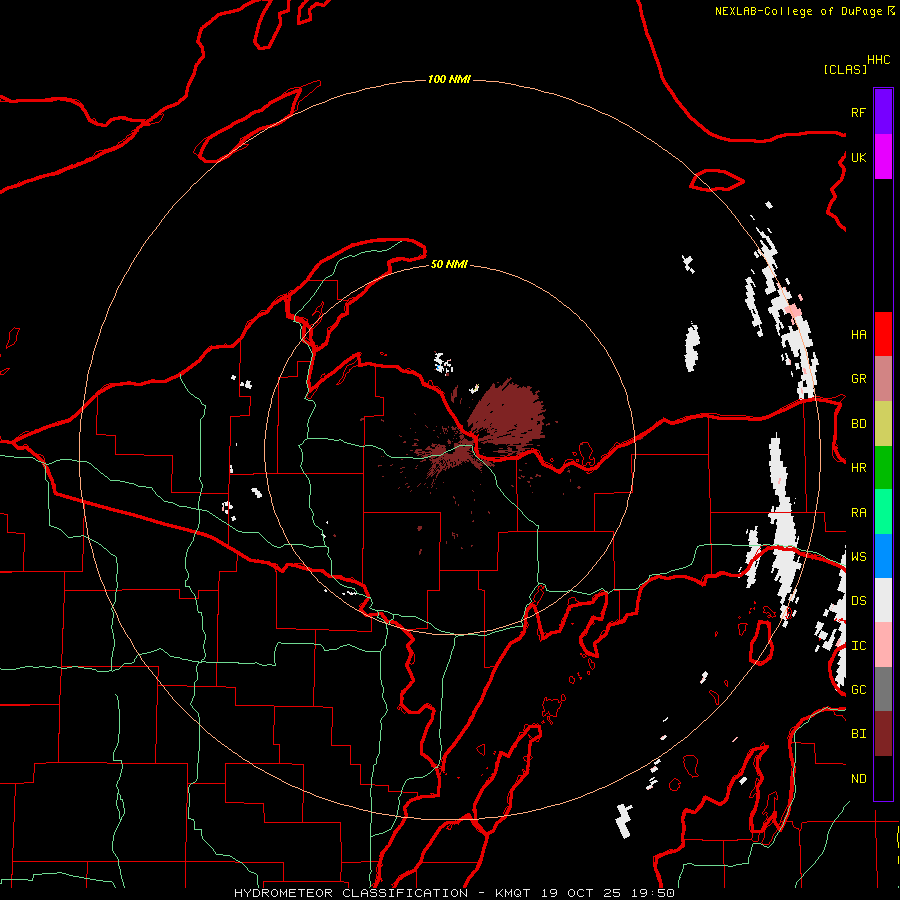Click the HYDROMETEOR CLASSIFICATION title text
This screenshot has width=900, height=900.
351,893
